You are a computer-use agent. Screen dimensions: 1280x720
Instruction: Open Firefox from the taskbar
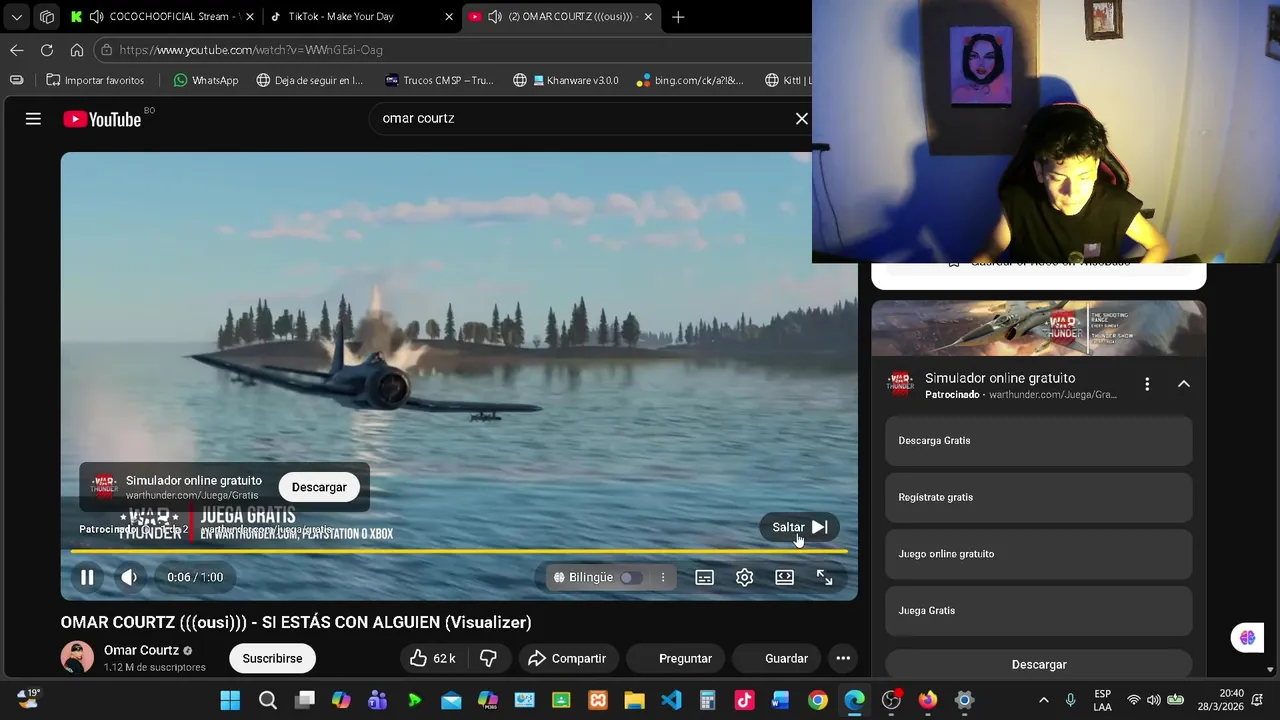tap(928, 700)
